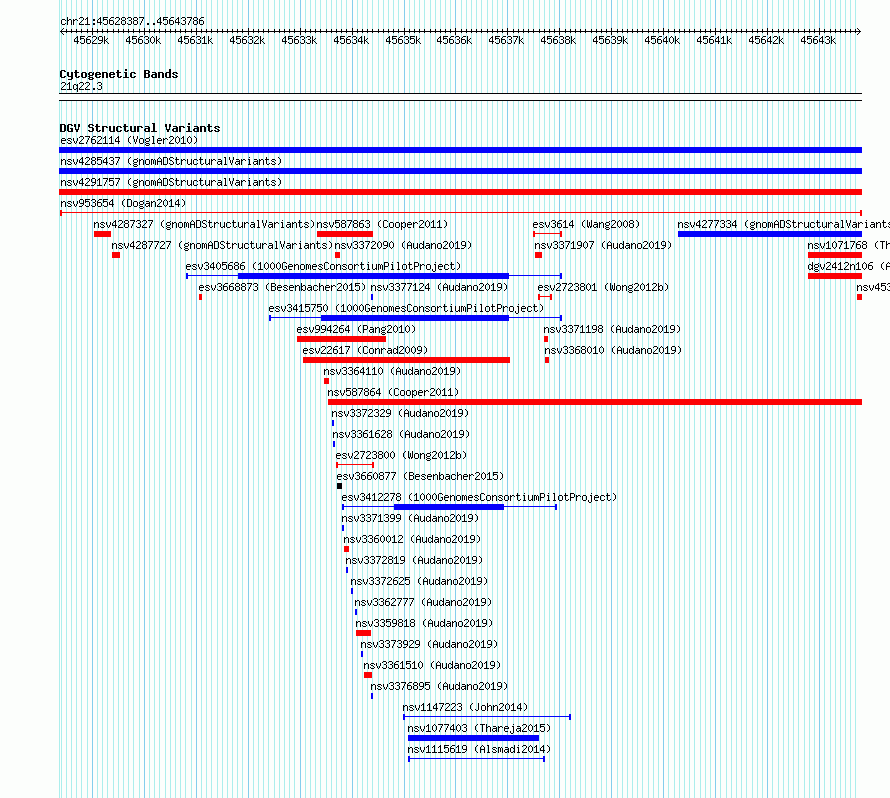The image size is (890, 798).
Task: Click nsv3377124 (Audano2019) label
Action: [x=439, y=287]
